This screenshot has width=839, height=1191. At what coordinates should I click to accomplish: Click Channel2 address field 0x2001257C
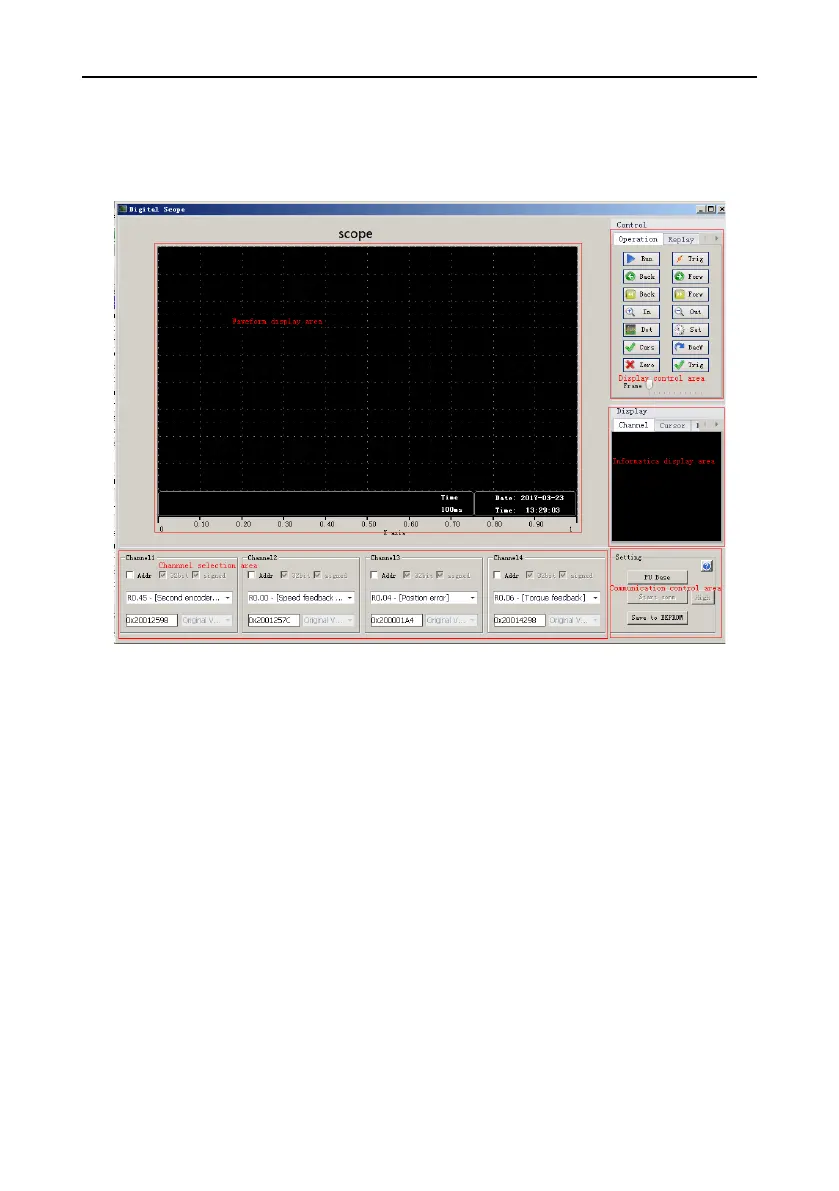point(274,621)
